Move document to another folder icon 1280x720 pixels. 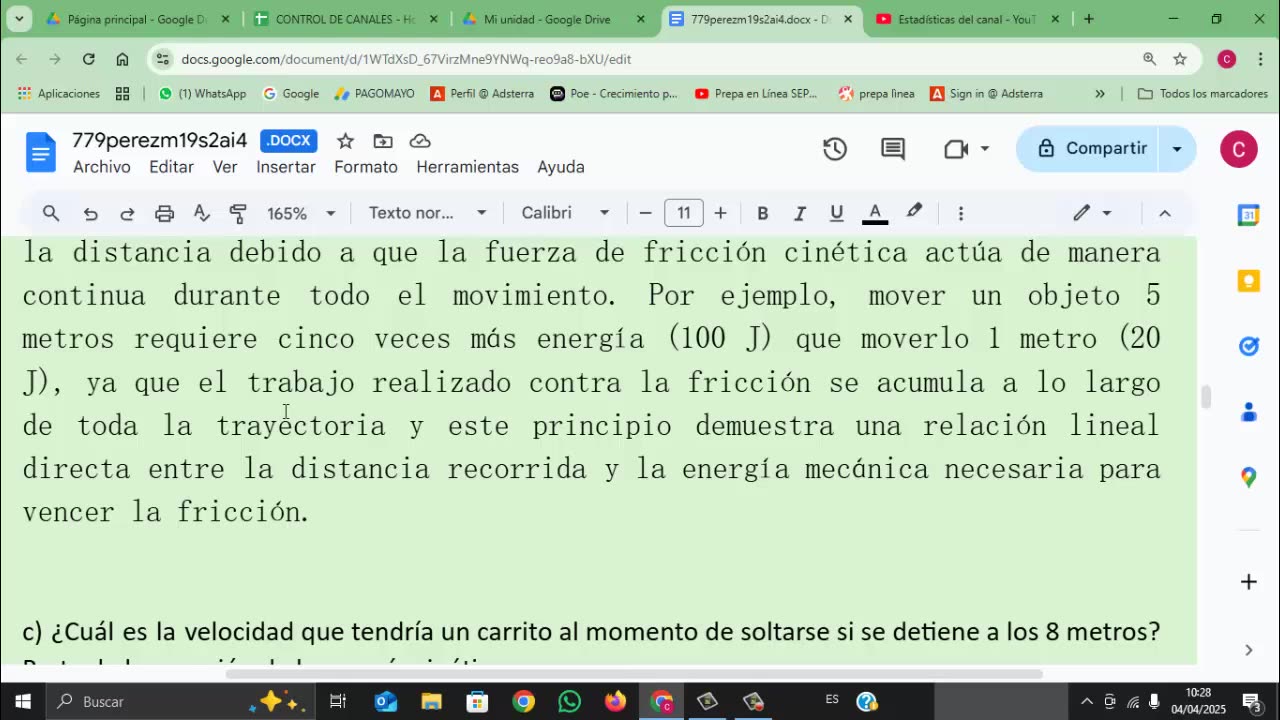[382, 141]
